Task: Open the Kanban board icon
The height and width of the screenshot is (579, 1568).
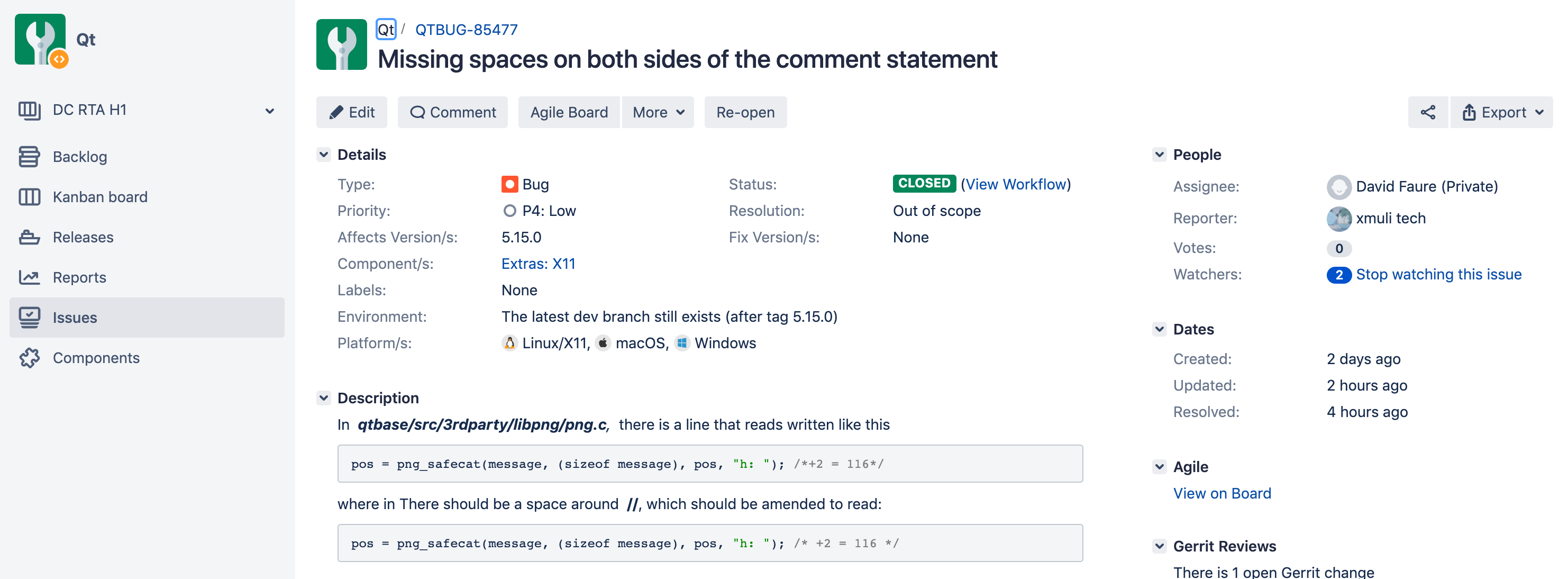Action: (x=29, y=197)
